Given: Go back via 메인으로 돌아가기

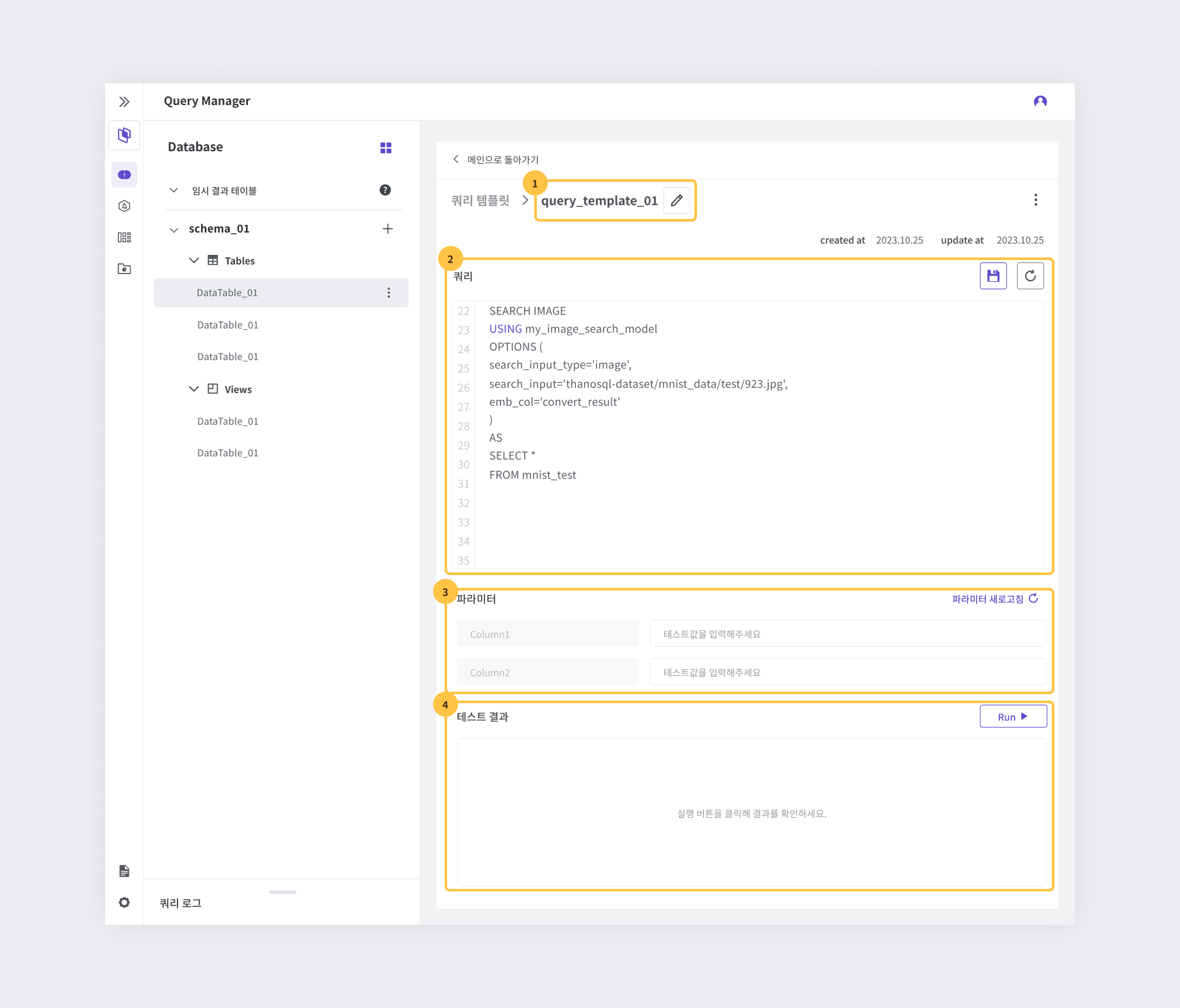Looking at the screenshot, I should [x=496, y=159].
